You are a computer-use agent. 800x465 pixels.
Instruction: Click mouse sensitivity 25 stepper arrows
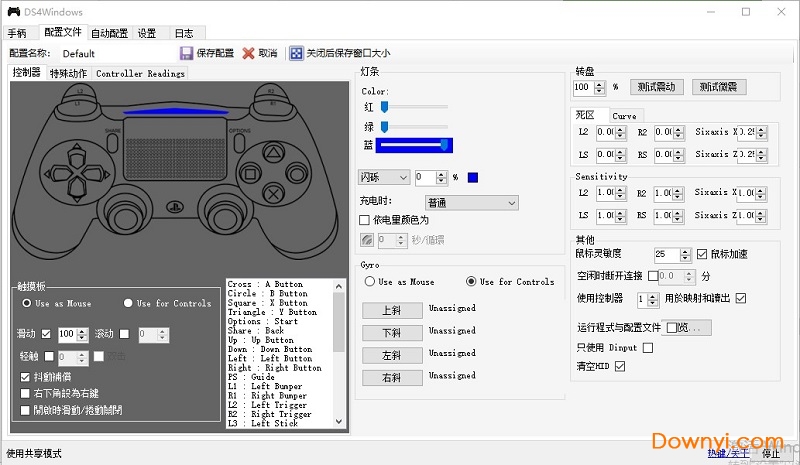685,254
